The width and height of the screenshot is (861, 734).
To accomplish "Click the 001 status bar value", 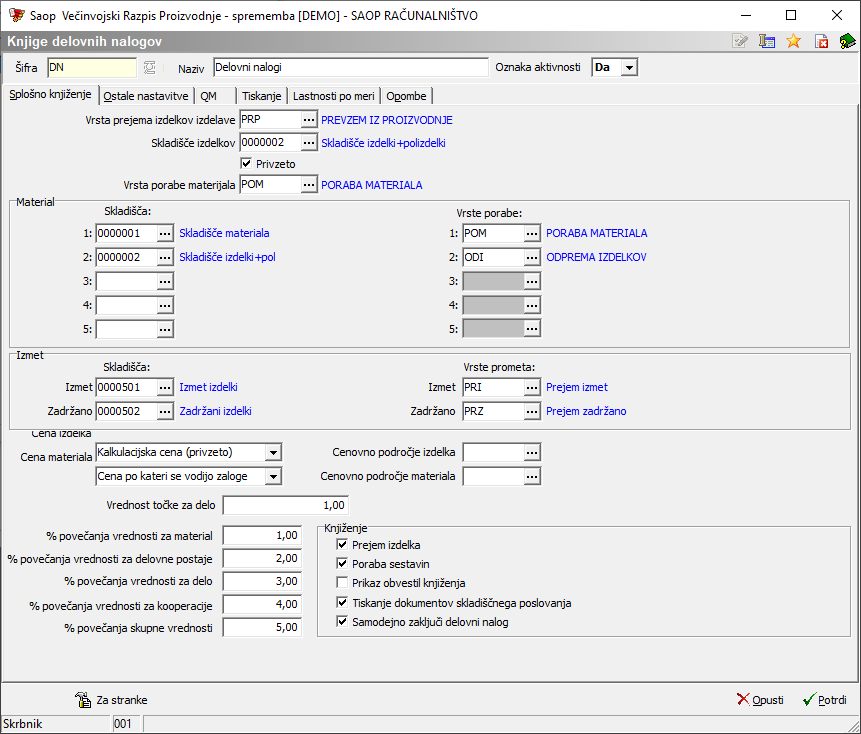I will pos(127,724).
